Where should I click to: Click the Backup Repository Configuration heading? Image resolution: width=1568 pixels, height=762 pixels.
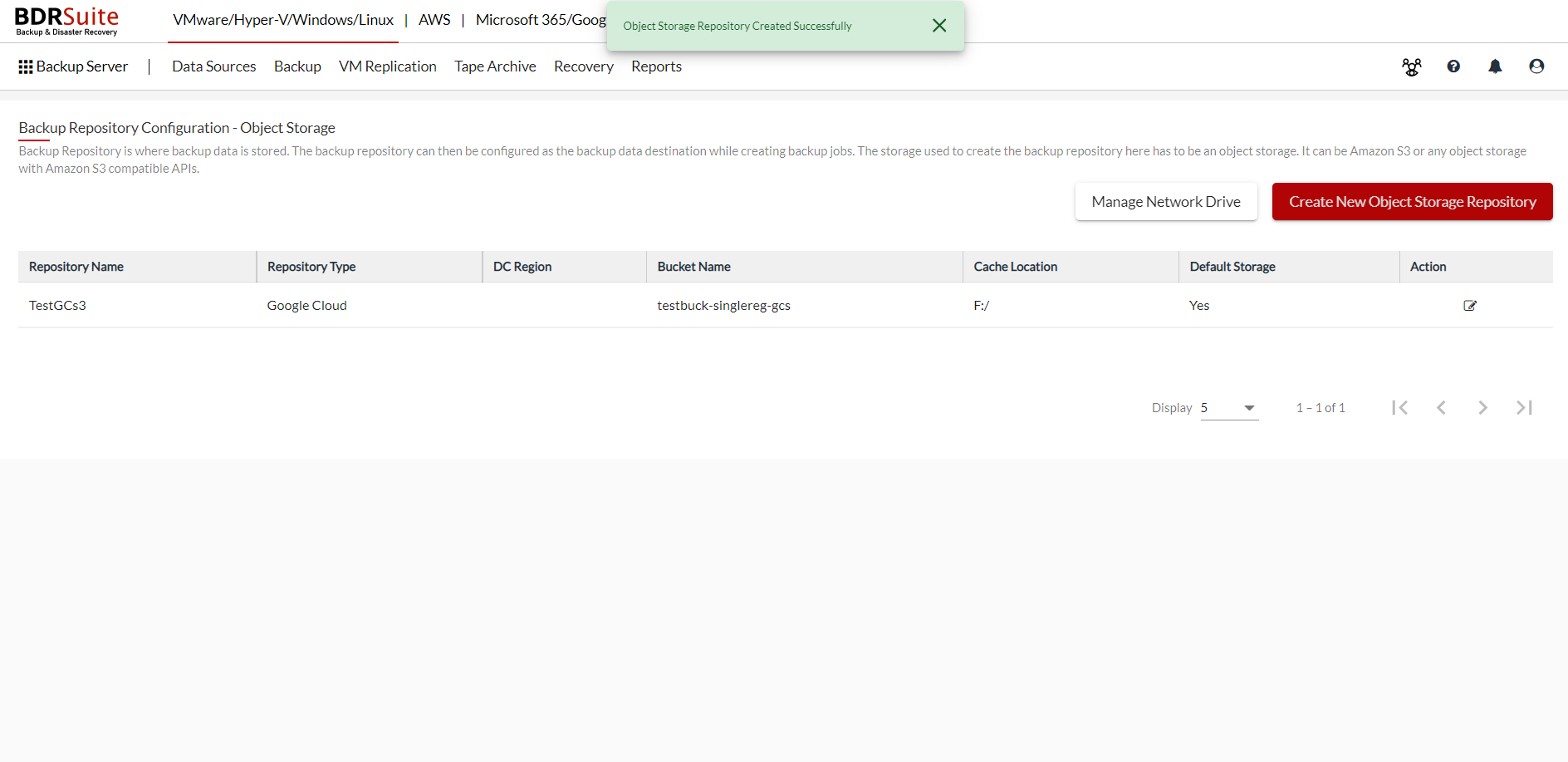(177, 128)
